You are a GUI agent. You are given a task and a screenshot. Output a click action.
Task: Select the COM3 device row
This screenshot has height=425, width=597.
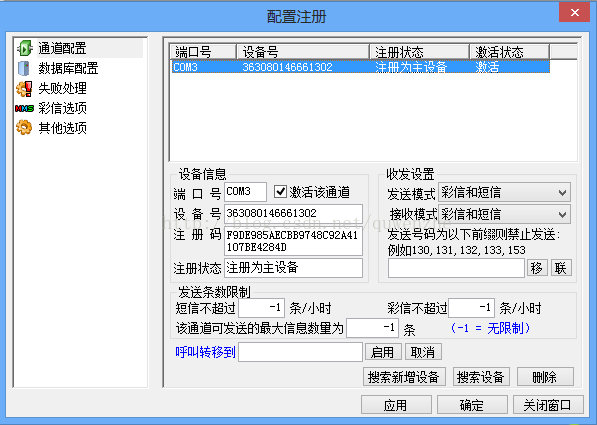click(360, 67)
